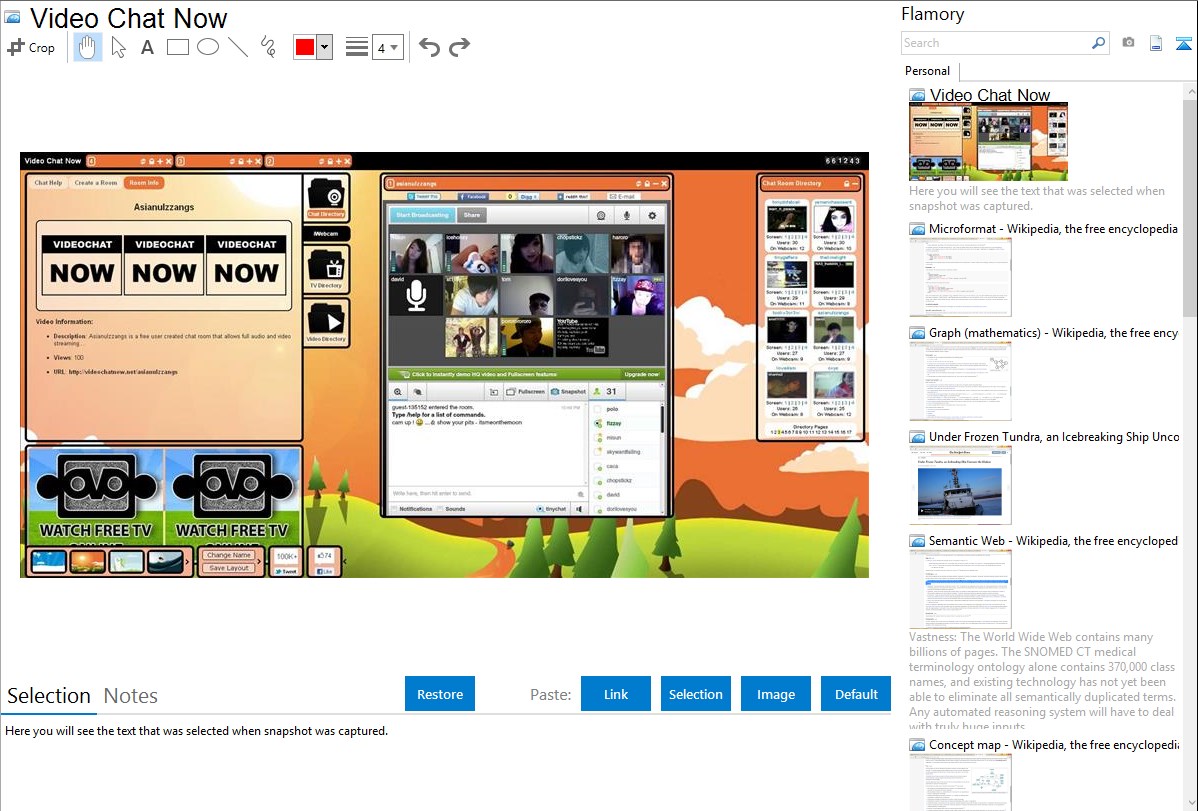
Task: Select the straight line tool
Action: point(238,47)
